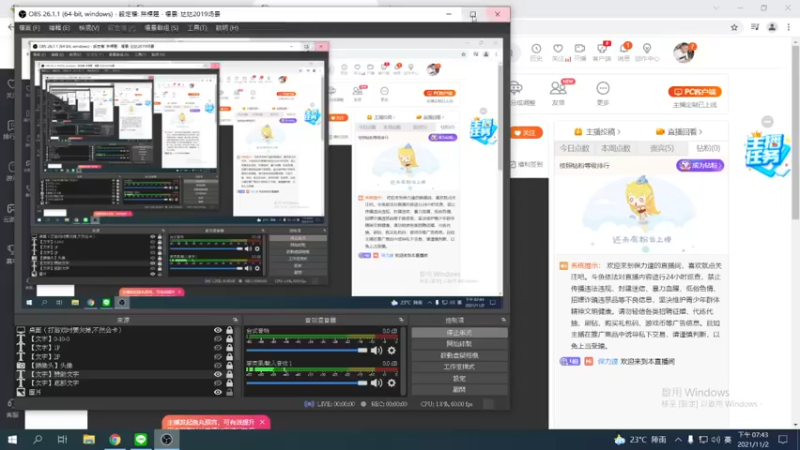Open OBS 檢視(V) menu
The width and height of the screenshot is (800, 450).
pyautogui.click(x=89, y=28)
